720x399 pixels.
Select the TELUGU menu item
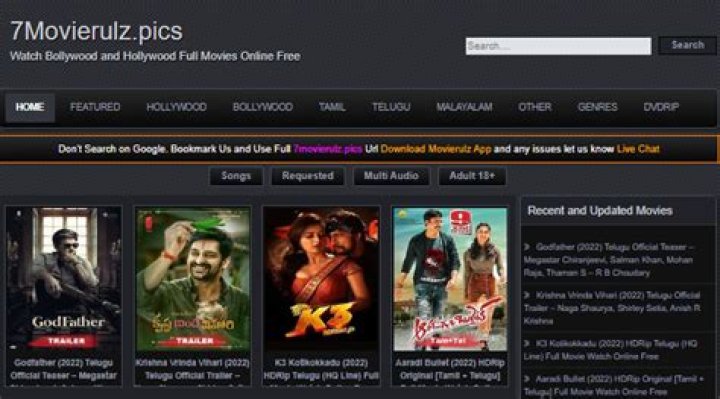[x=391, y=107]
